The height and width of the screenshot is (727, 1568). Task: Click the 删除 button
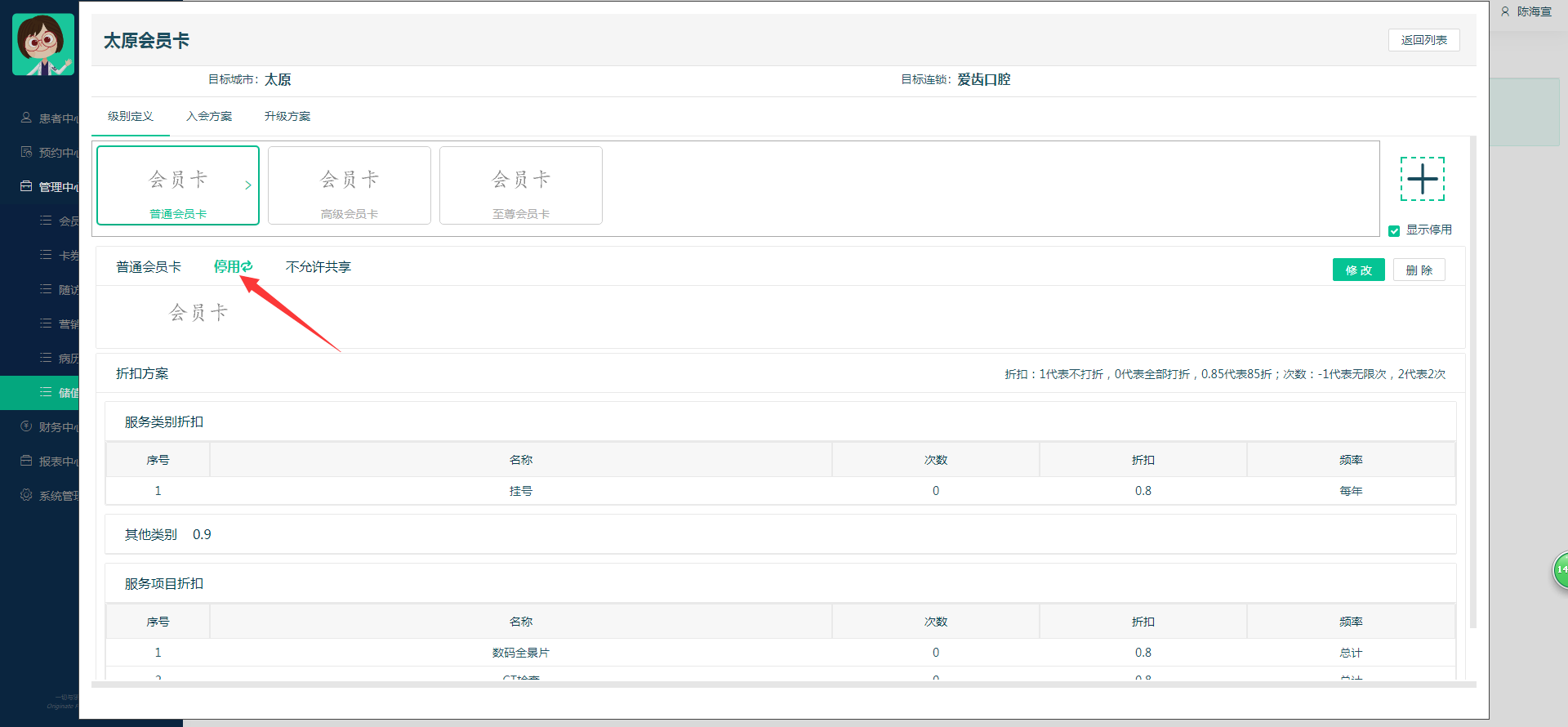pos(1419,270)
